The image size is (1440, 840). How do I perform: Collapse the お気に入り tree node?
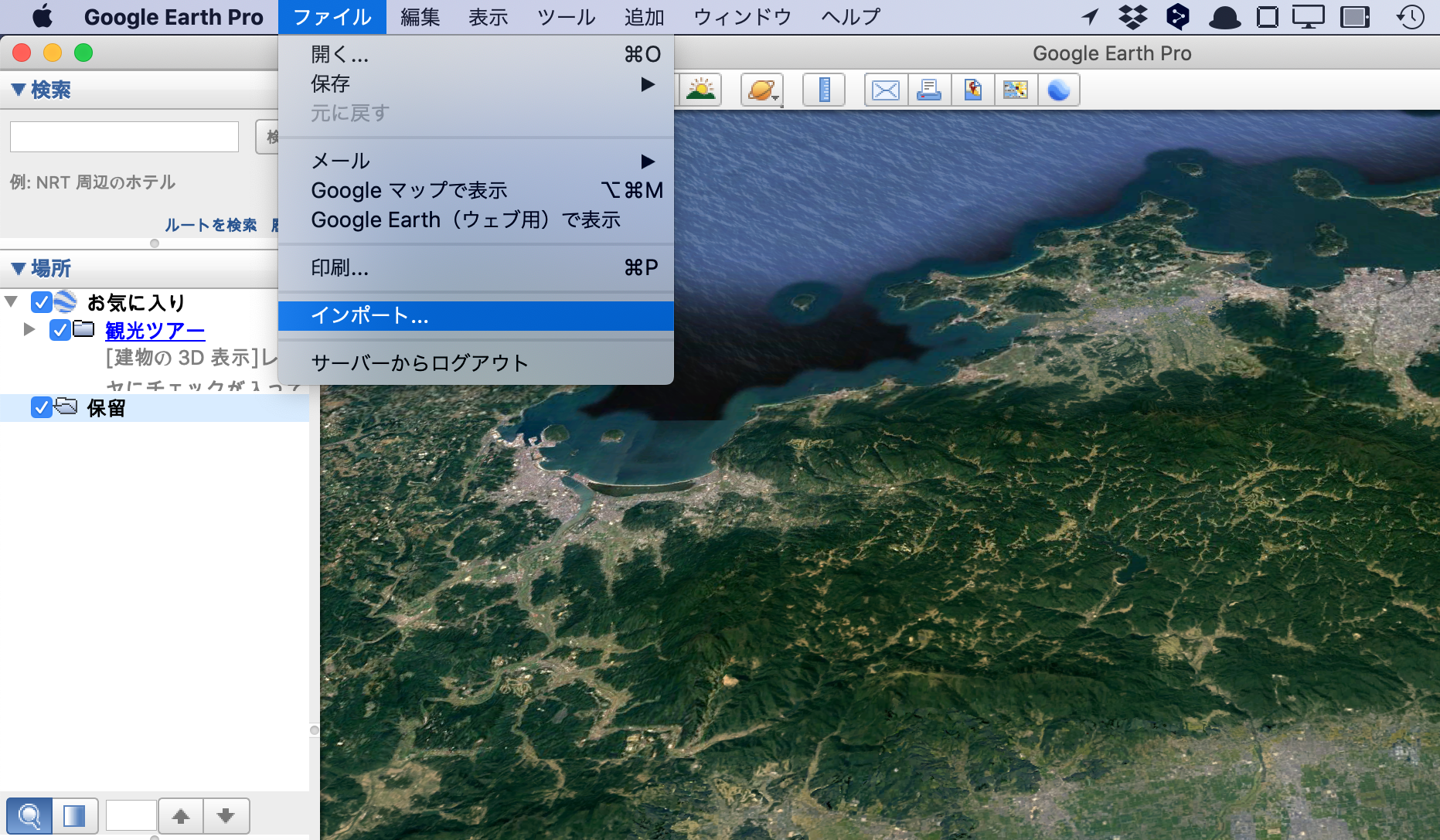click(11, 301)
